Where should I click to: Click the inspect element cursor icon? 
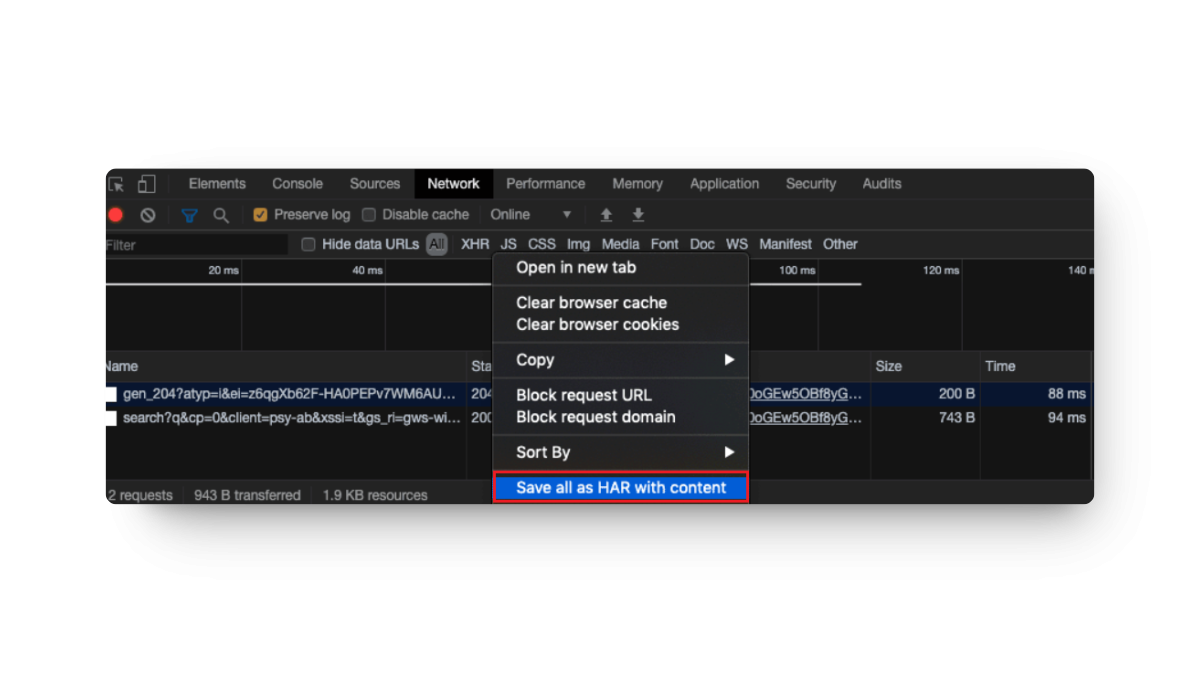click(115, 183)
